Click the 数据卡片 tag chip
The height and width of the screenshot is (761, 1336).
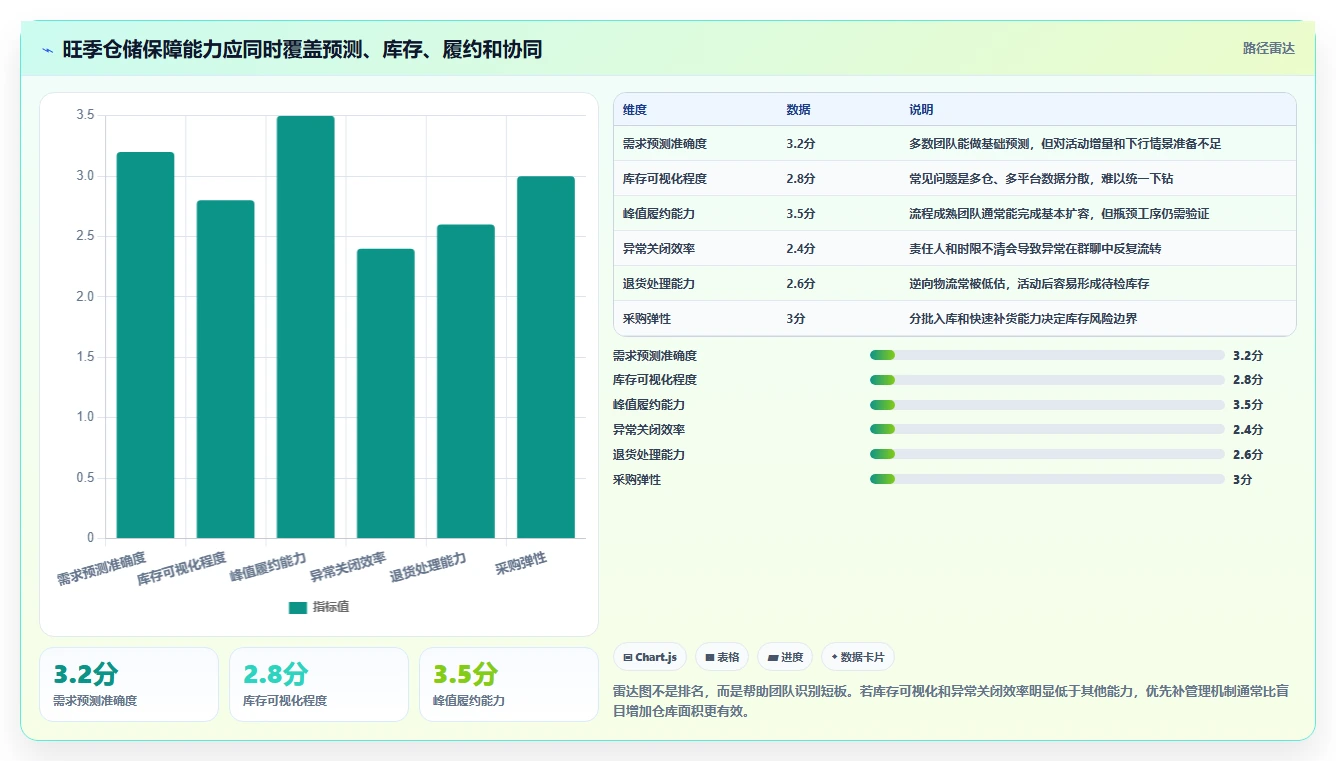858,657
